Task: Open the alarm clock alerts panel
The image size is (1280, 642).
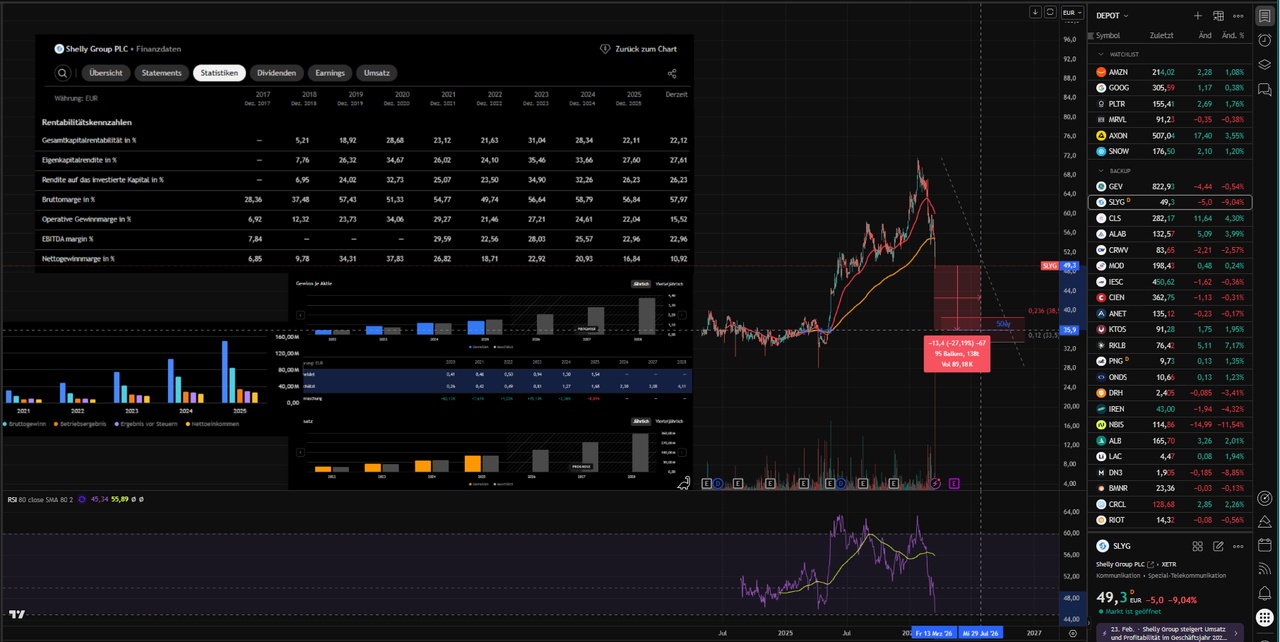Action: point(1265,40)
